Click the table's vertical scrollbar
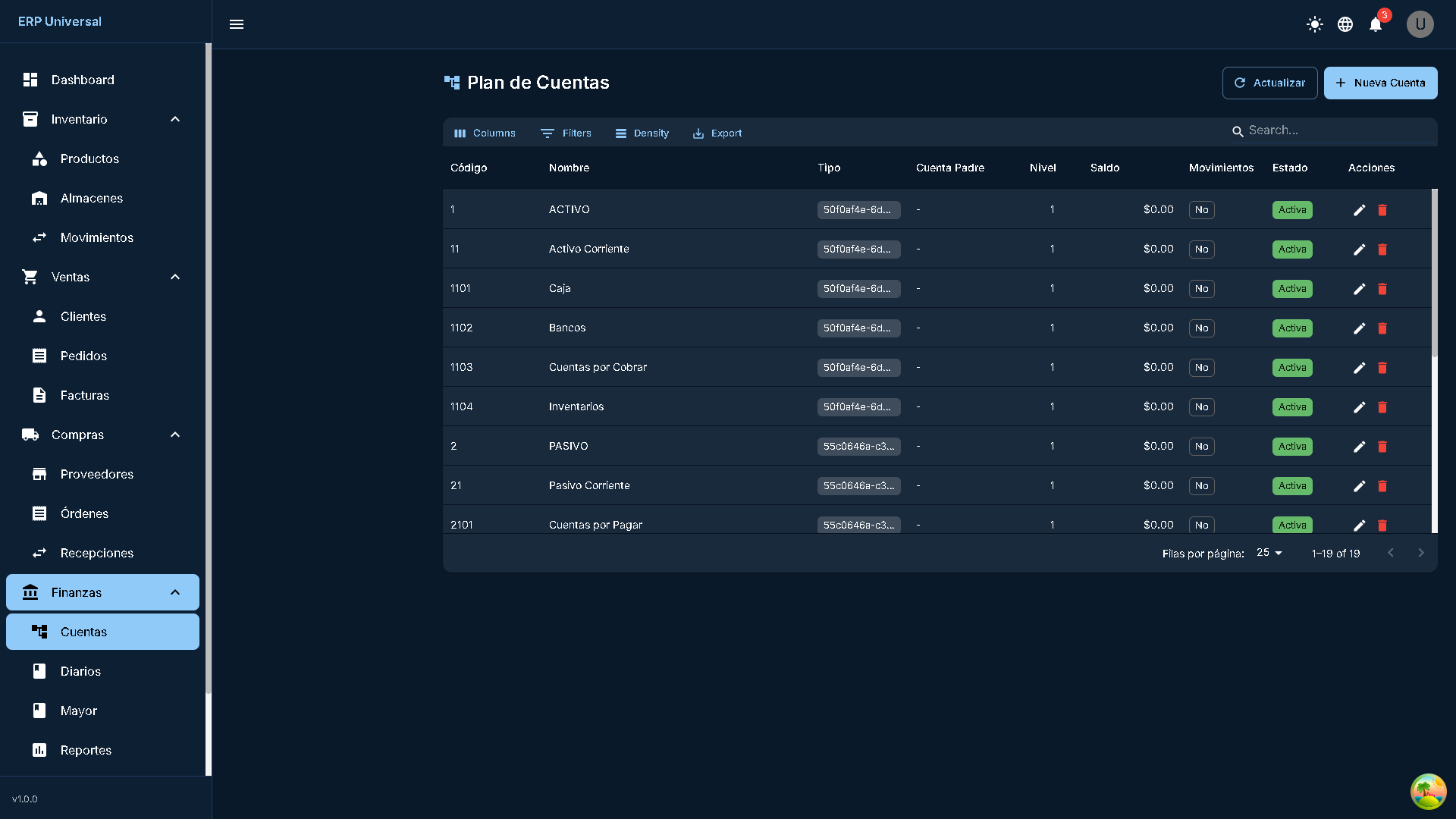1456x819 pixels. pos(1434,273)
